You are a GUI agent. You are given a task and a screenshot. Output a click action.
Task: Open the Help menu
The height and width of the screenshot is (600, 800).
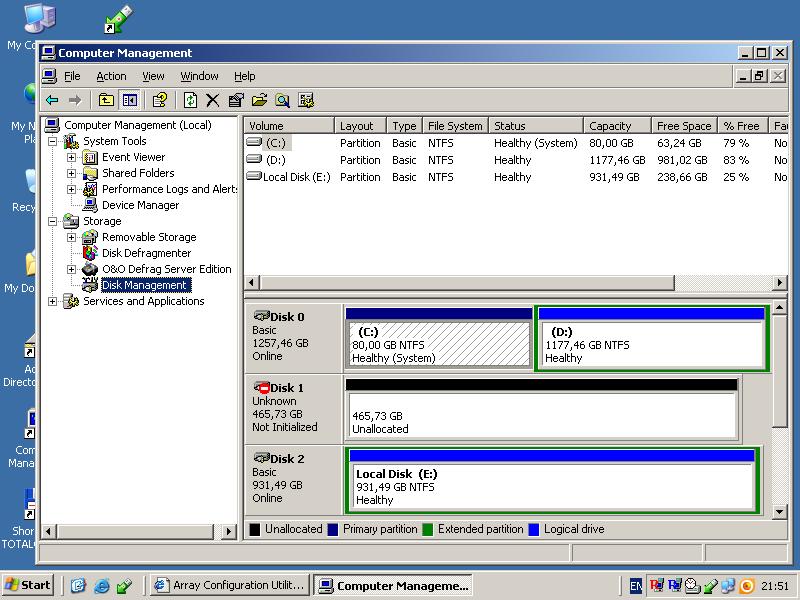pos(244,76)
